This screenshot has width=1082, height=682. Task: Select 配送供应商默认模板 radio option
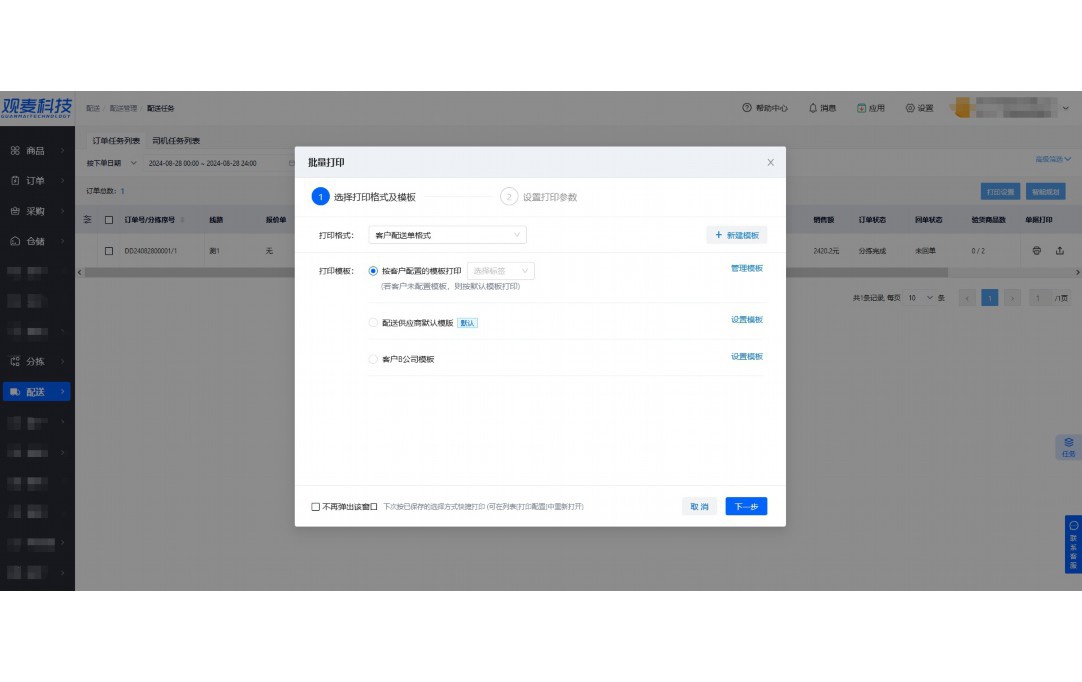[x=374, y=323]
